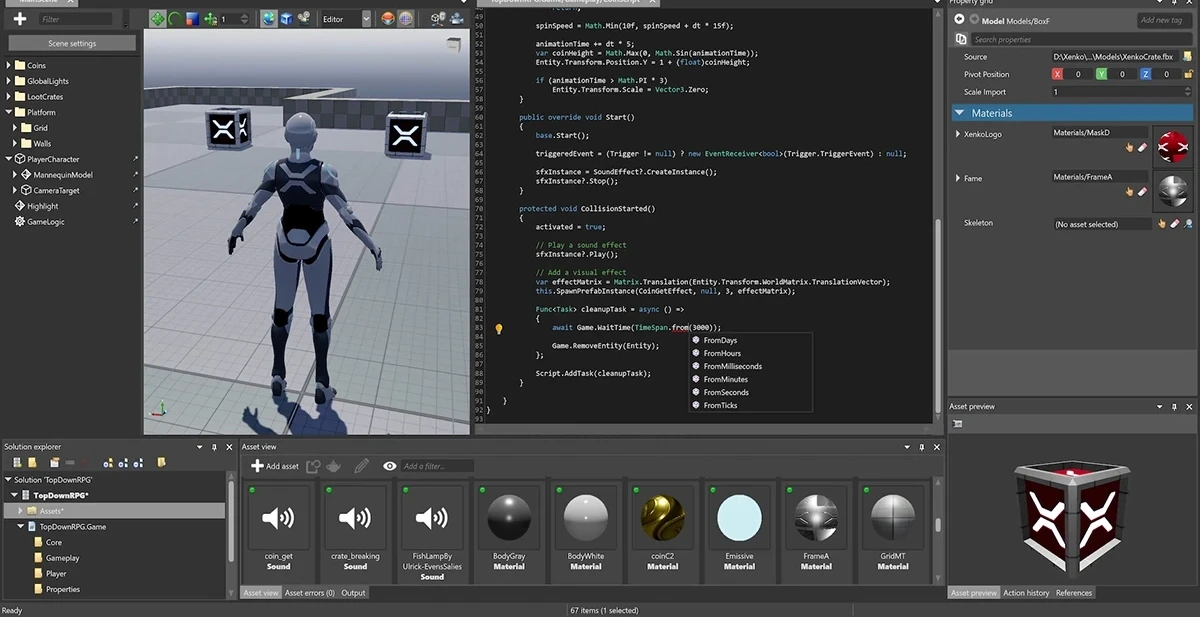Click the Add new tag field

tap(1164, 20)
